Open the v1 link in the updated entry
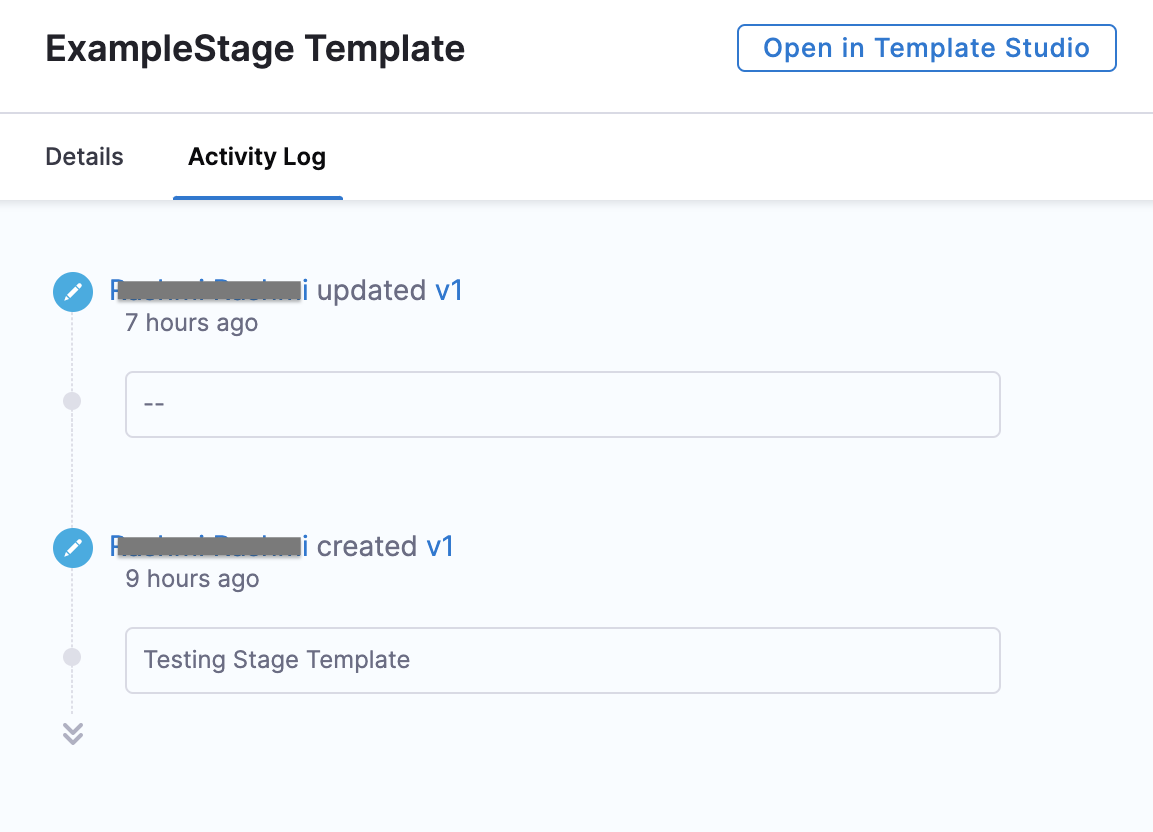 click(449, 291)
